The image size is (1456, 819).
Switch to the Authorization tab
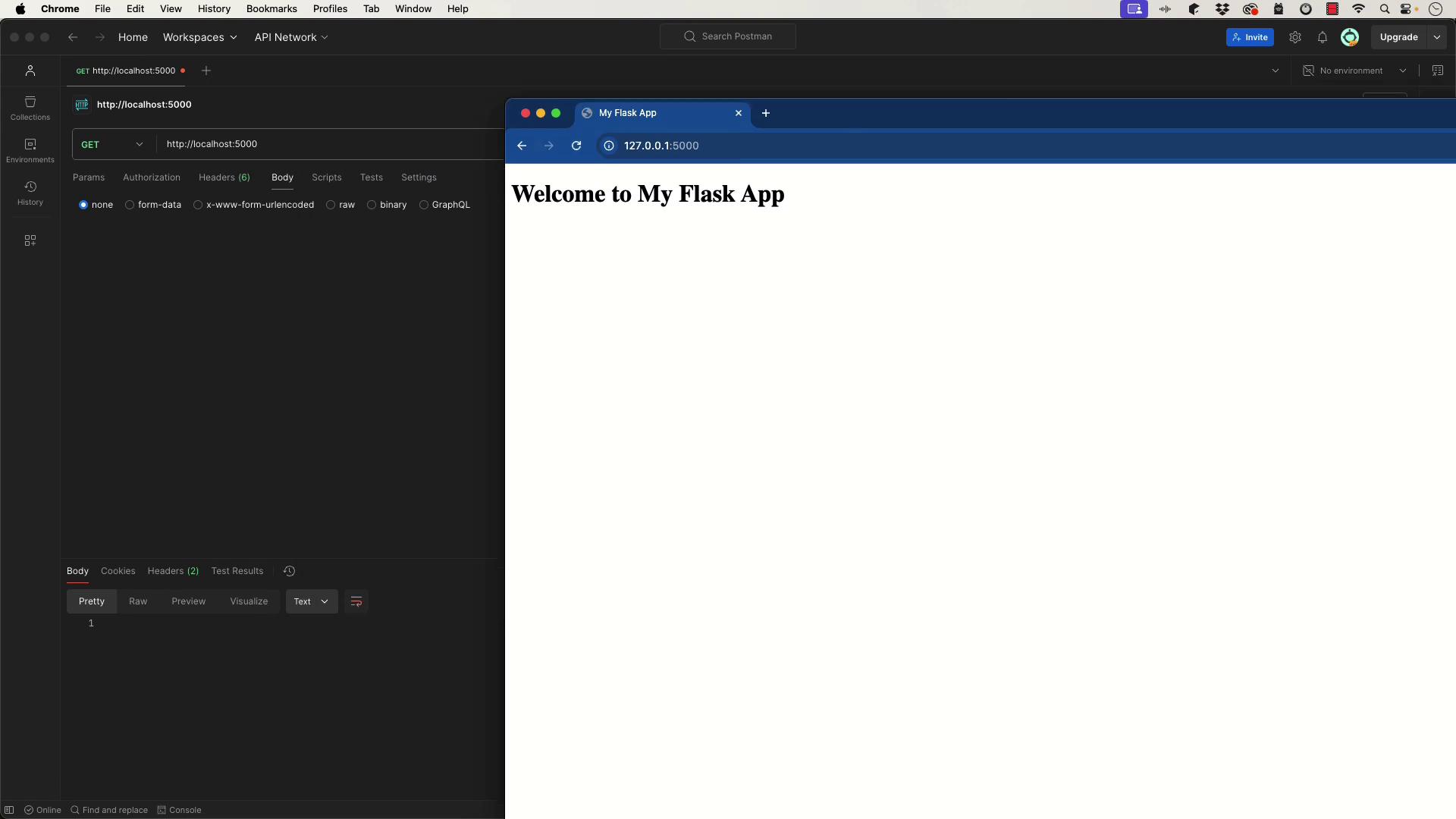[x=152, y=177]
